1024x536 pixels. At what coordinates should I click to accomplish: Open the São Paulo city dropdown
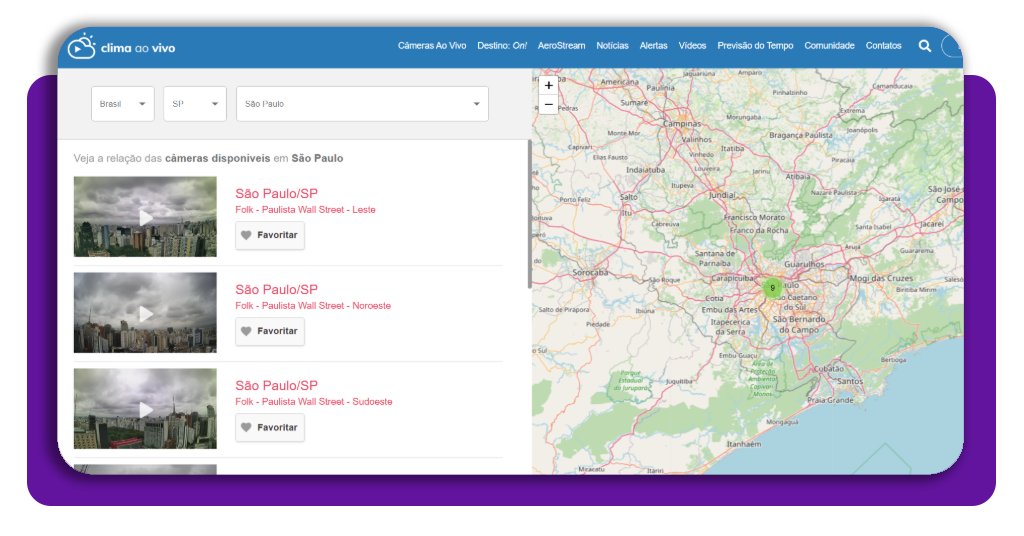(362, 104)
